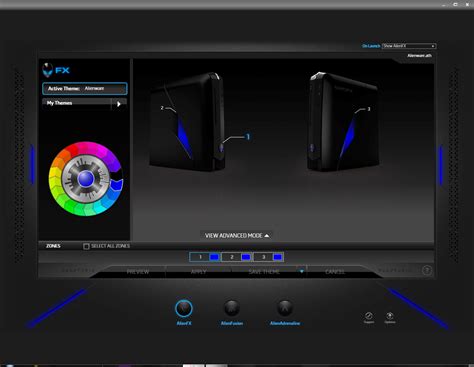Pick red on the color wheel

pyautogui.click(x=72, y=150)
